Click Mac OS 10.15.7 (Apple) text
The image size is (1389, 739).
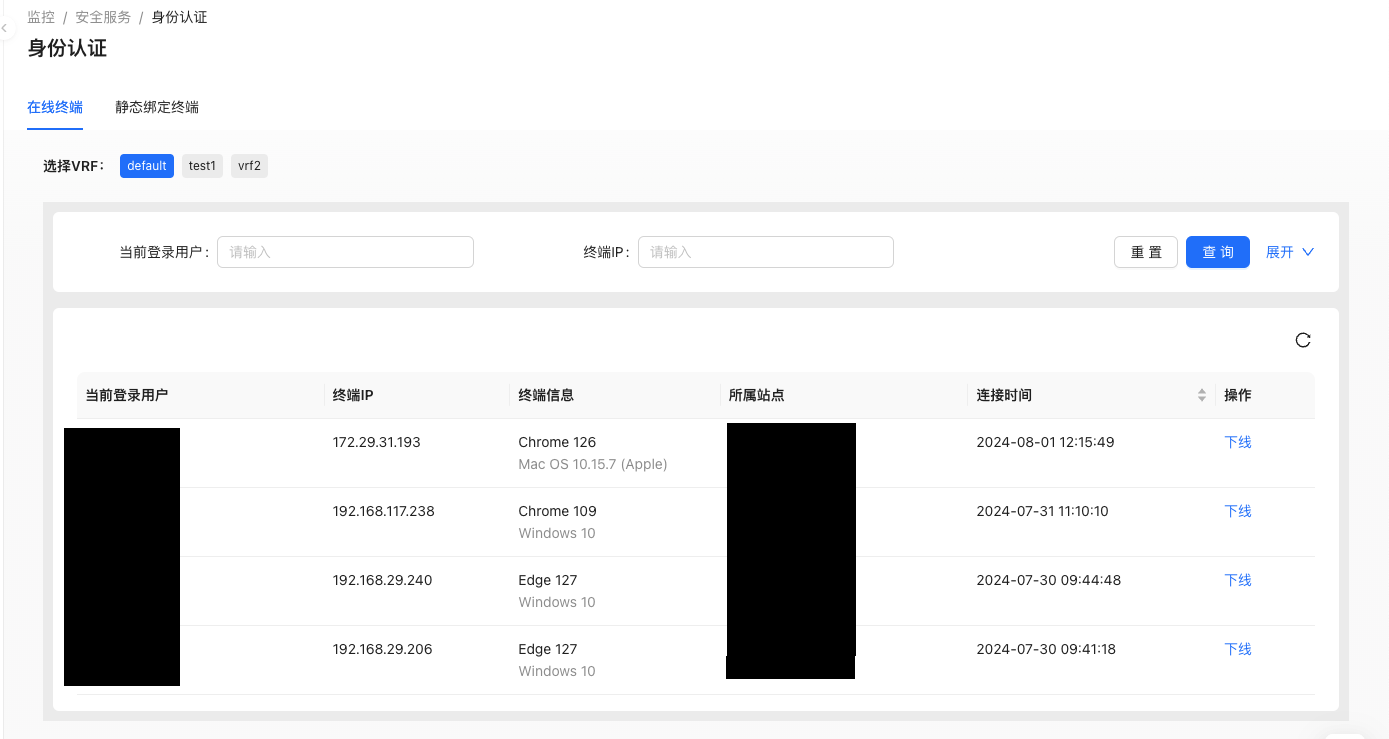point(593,464)
